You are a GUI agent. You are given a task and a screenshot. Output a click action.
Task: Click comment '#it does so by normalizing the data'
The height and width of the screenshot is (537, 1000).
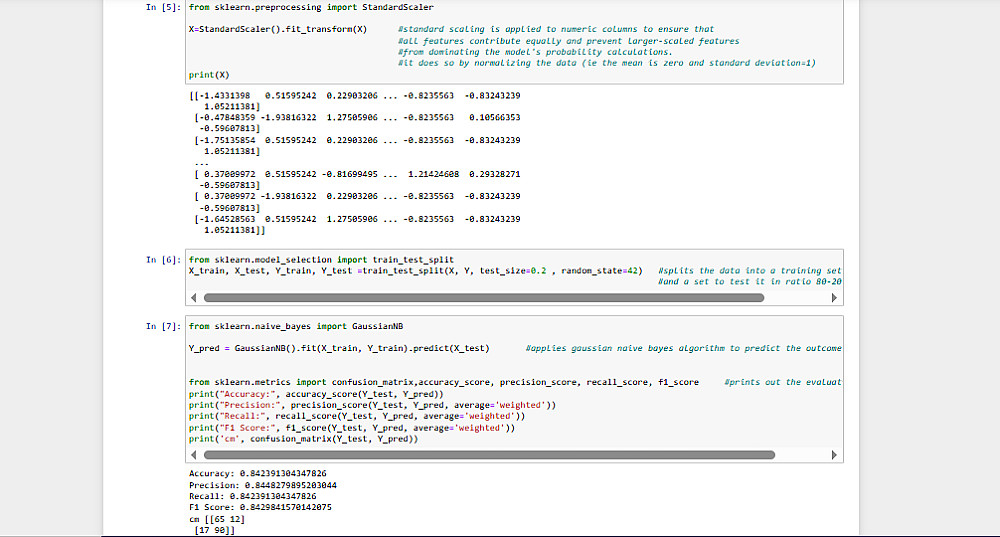[607, 63]
